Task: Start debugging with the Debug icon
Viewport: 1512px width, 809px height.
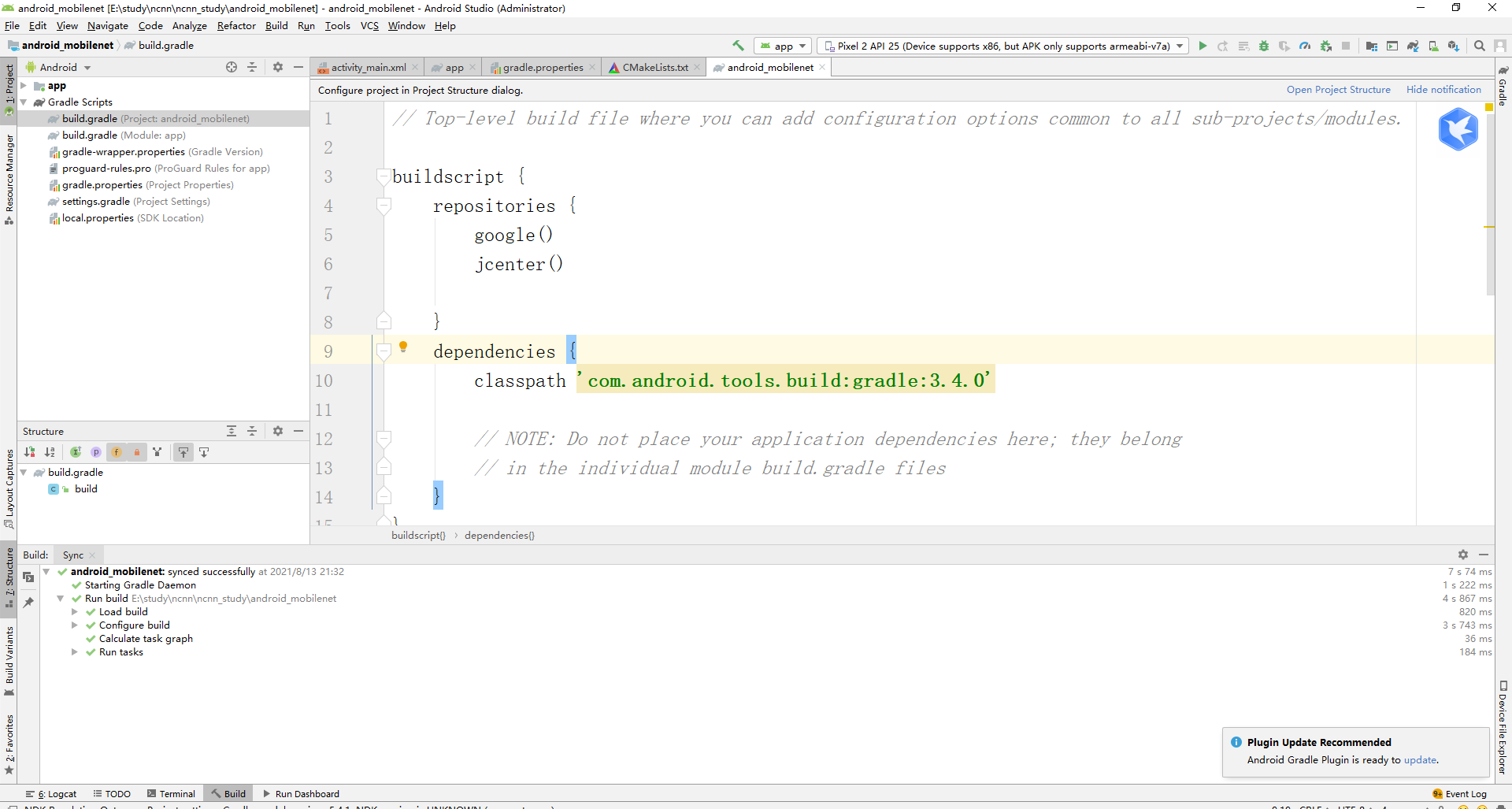Action: [x=1264, y=46]
